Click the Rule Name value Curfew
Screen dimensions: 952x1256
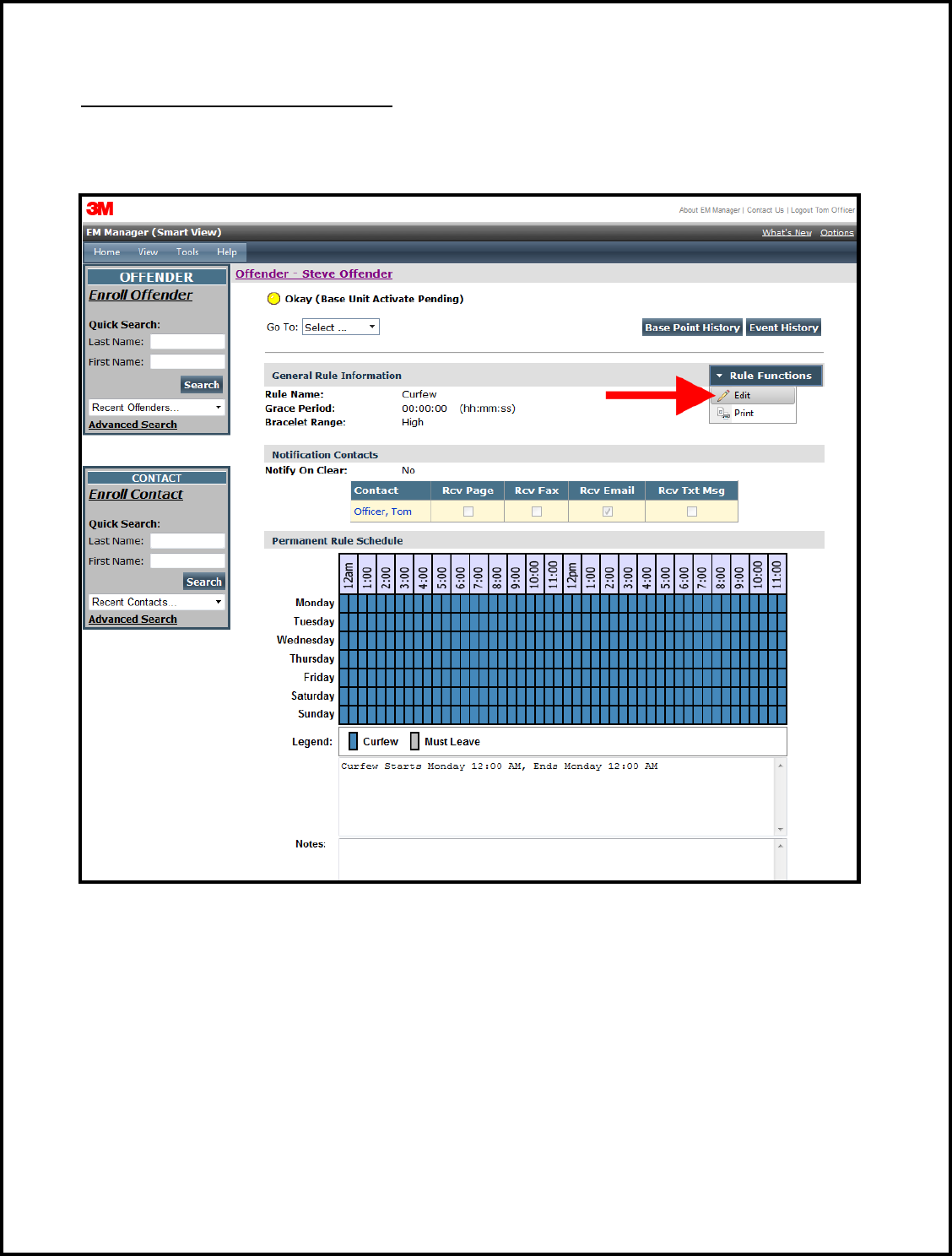[419, 394]
